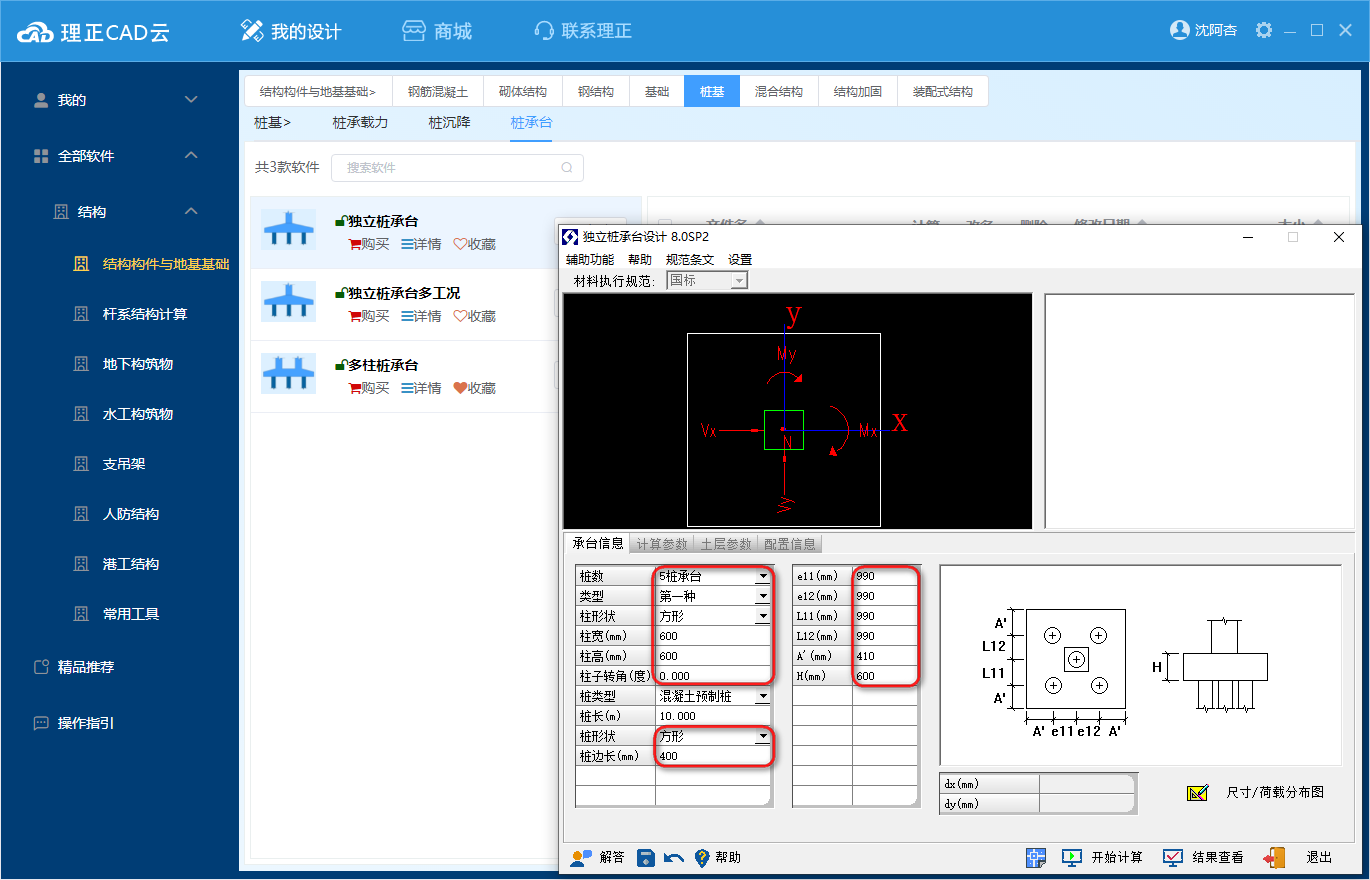Open the 桩数 dropdown arrow
The image size is (1370, 880).
tap(762, 577)
